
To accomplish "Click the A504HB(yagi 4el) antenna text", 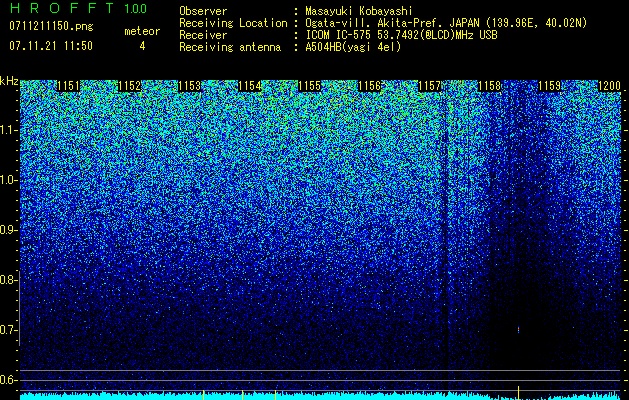I will click(x=353, y=47).
